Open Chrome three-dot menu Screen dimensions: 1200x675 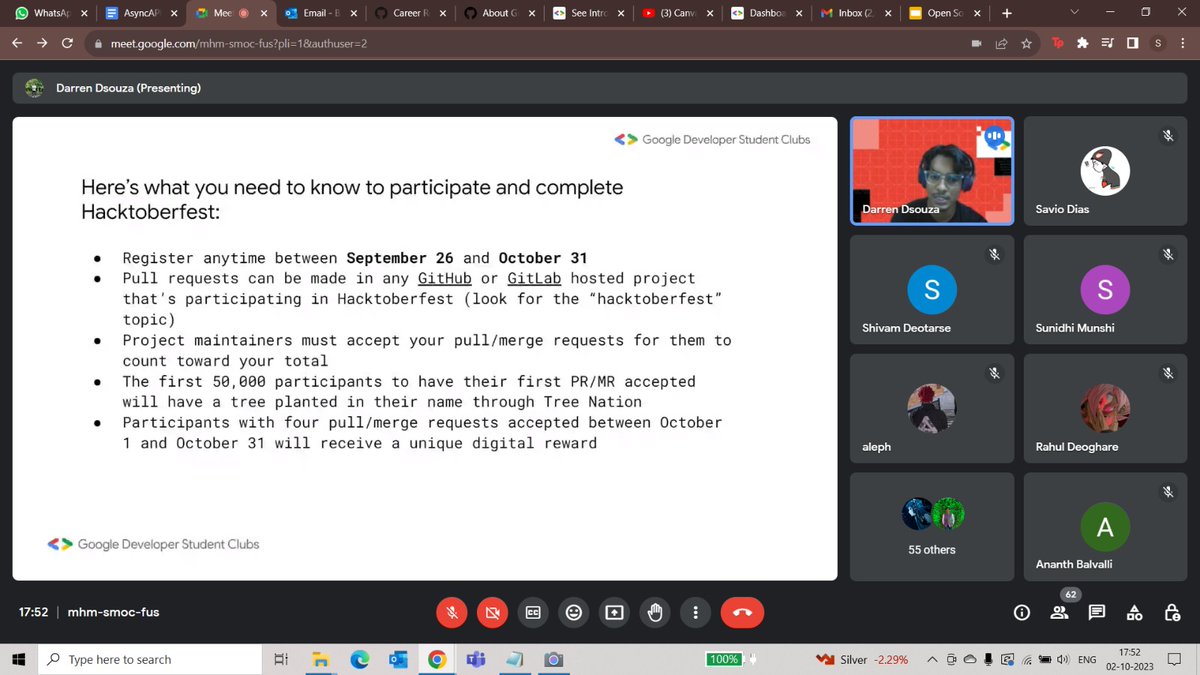pyautogui.click(x=1183, y=44)
